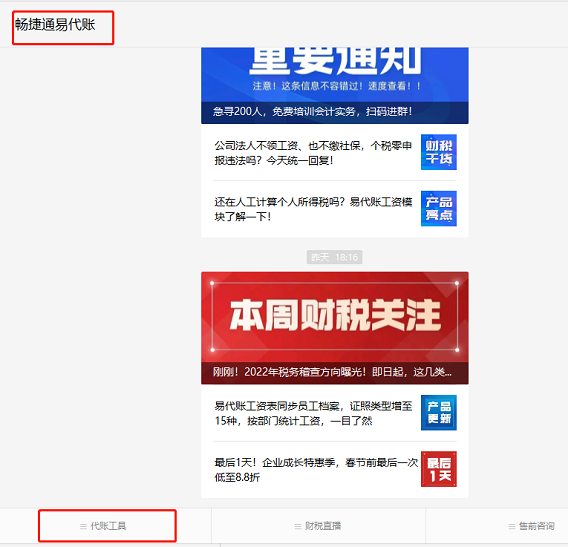
Task: Click the 2022年税务稽查方向 caption
Action: (x=332, y=372)
